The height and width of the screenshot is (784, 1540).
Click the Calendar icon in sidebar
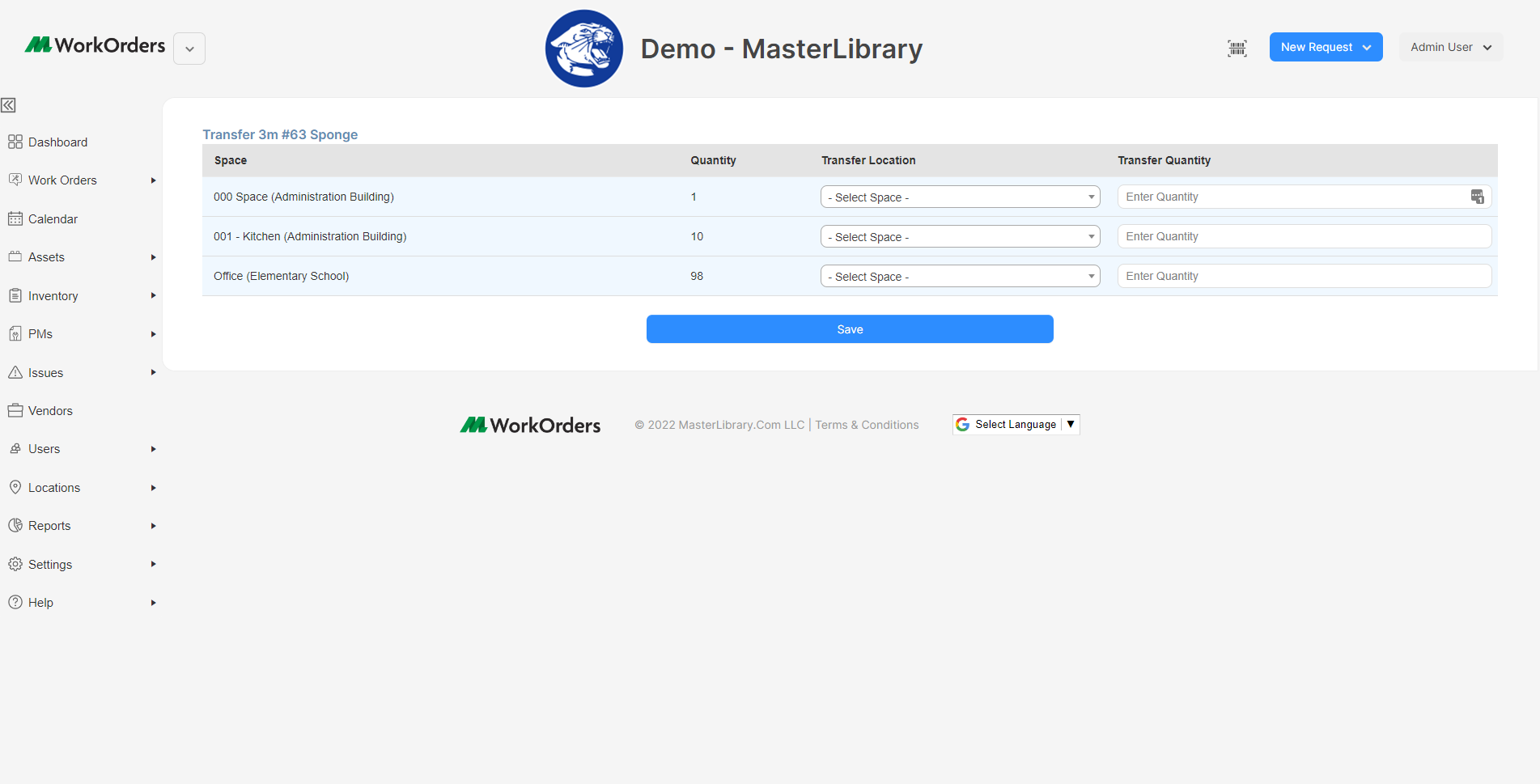coord(15,218)
